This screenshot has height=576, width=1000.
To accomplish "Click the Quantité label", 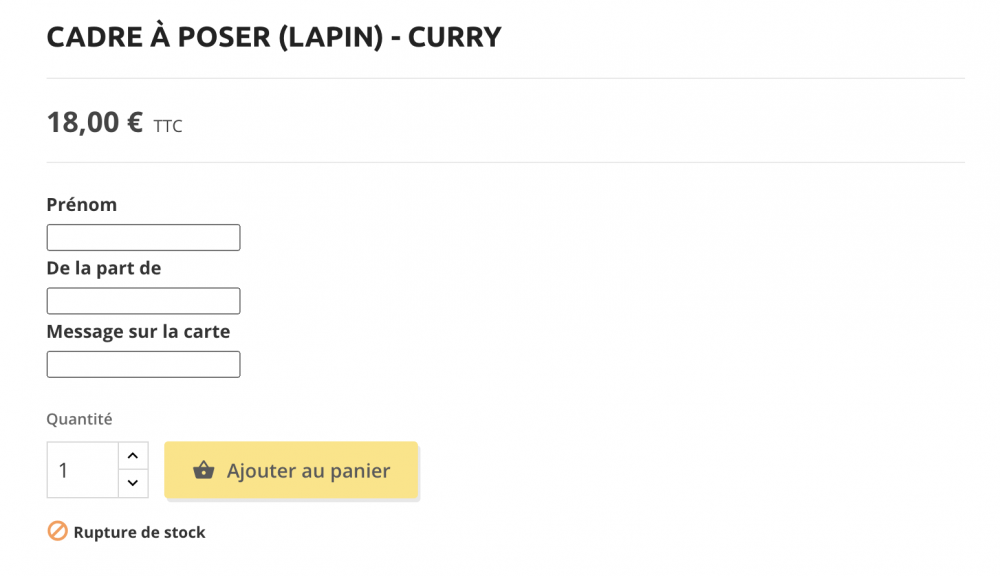I will tap(78, 419).
